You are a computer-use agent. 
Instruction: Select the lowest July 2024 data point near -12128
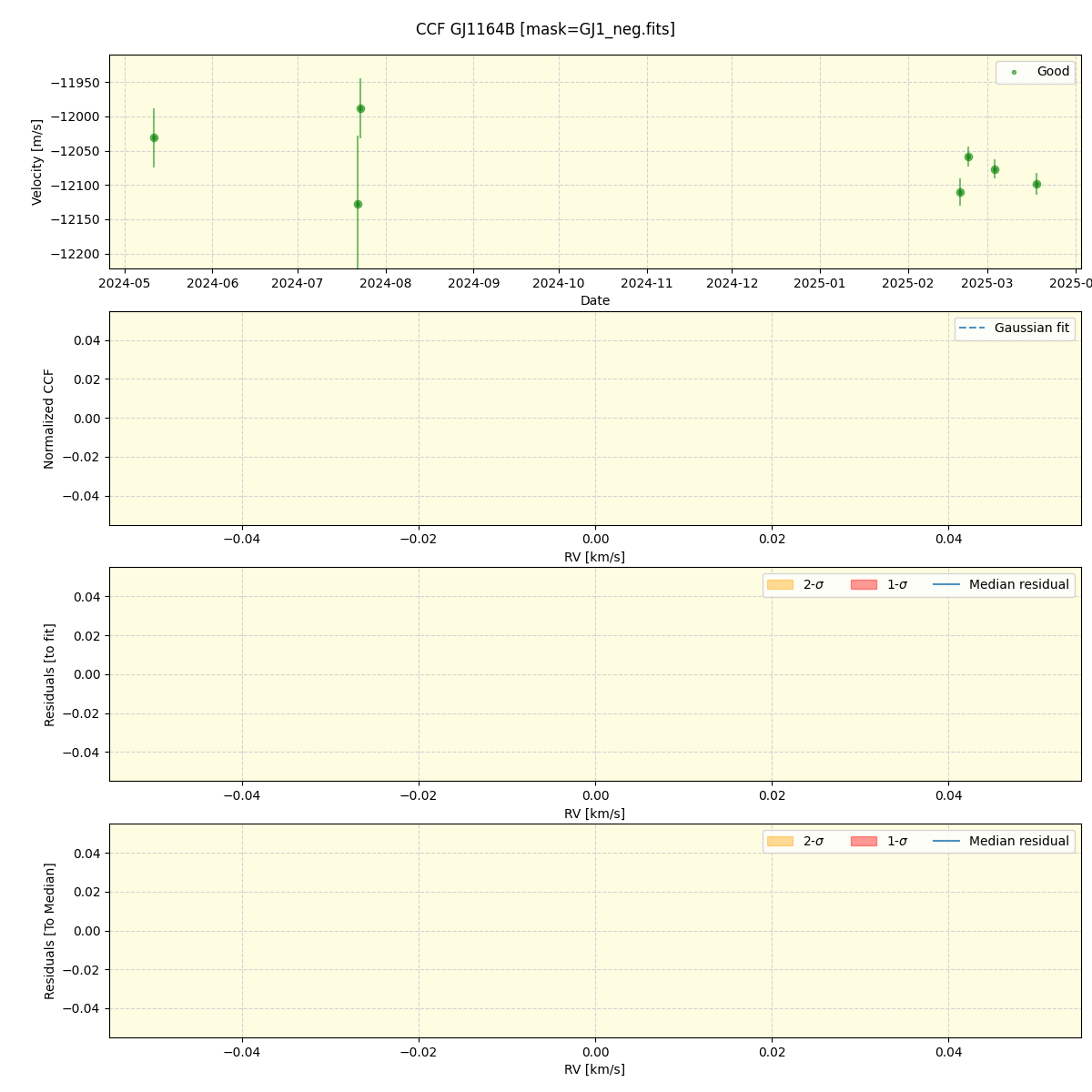(x=358, y=204)
